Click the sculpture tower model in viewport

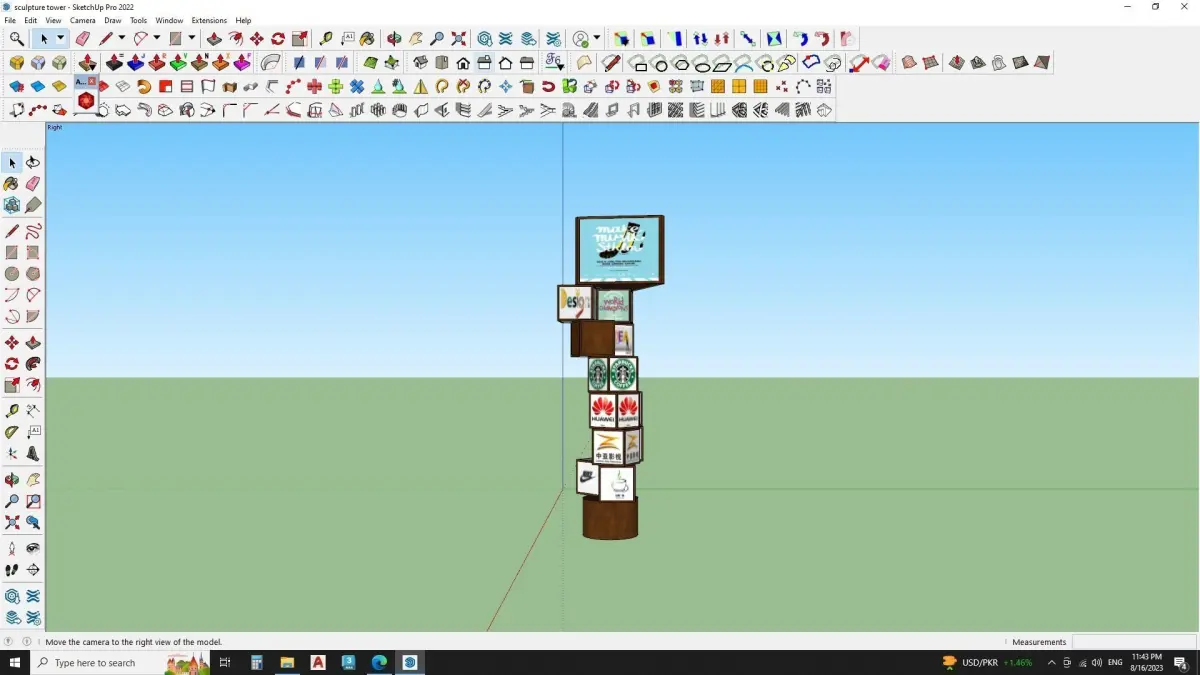[611, 378]
